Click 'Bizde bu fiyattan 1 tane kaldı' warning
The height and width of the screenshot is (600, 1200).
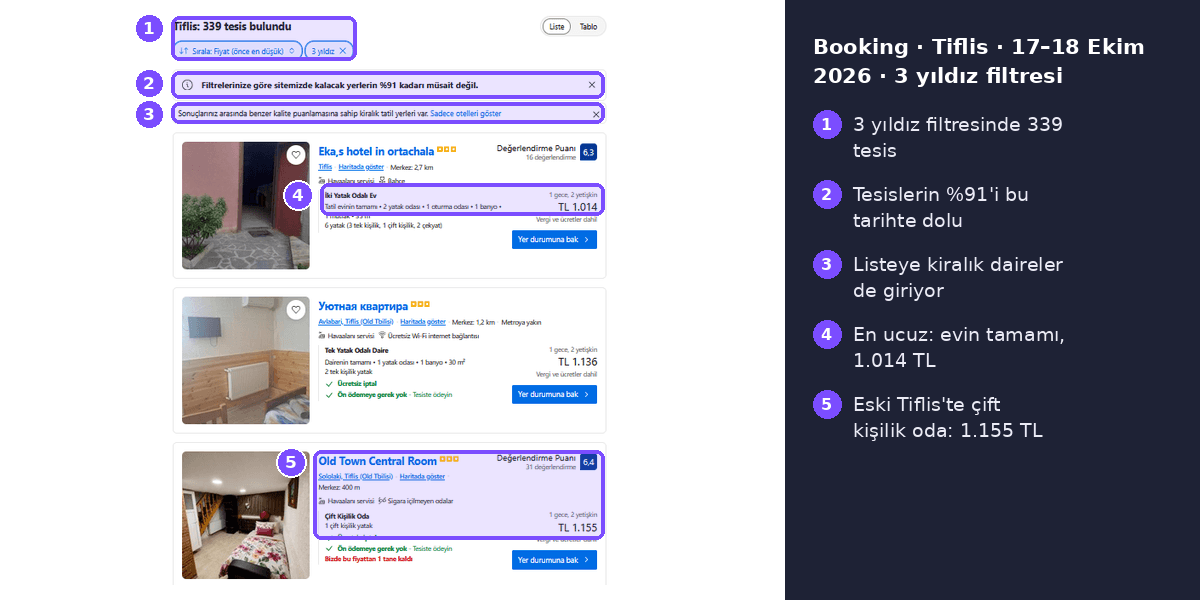369,559
